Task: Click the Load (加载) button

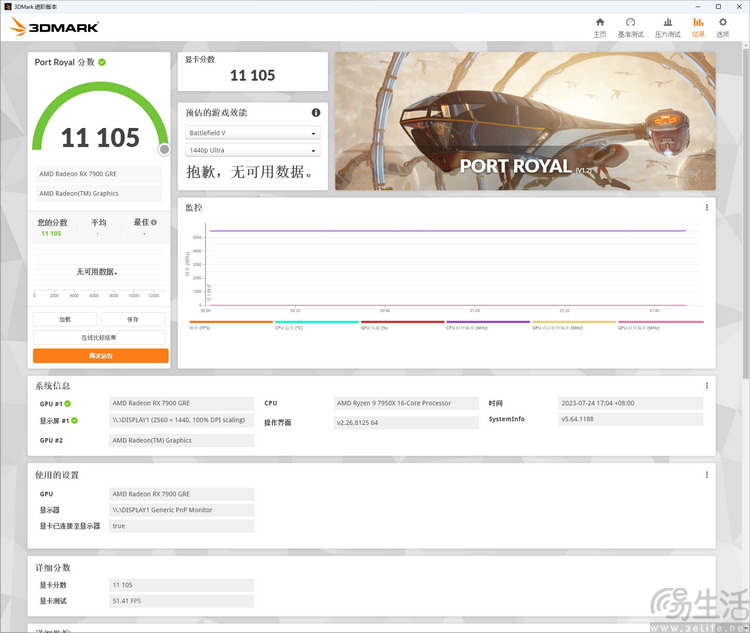Action: pyautogui.click(x=65, y=320)
